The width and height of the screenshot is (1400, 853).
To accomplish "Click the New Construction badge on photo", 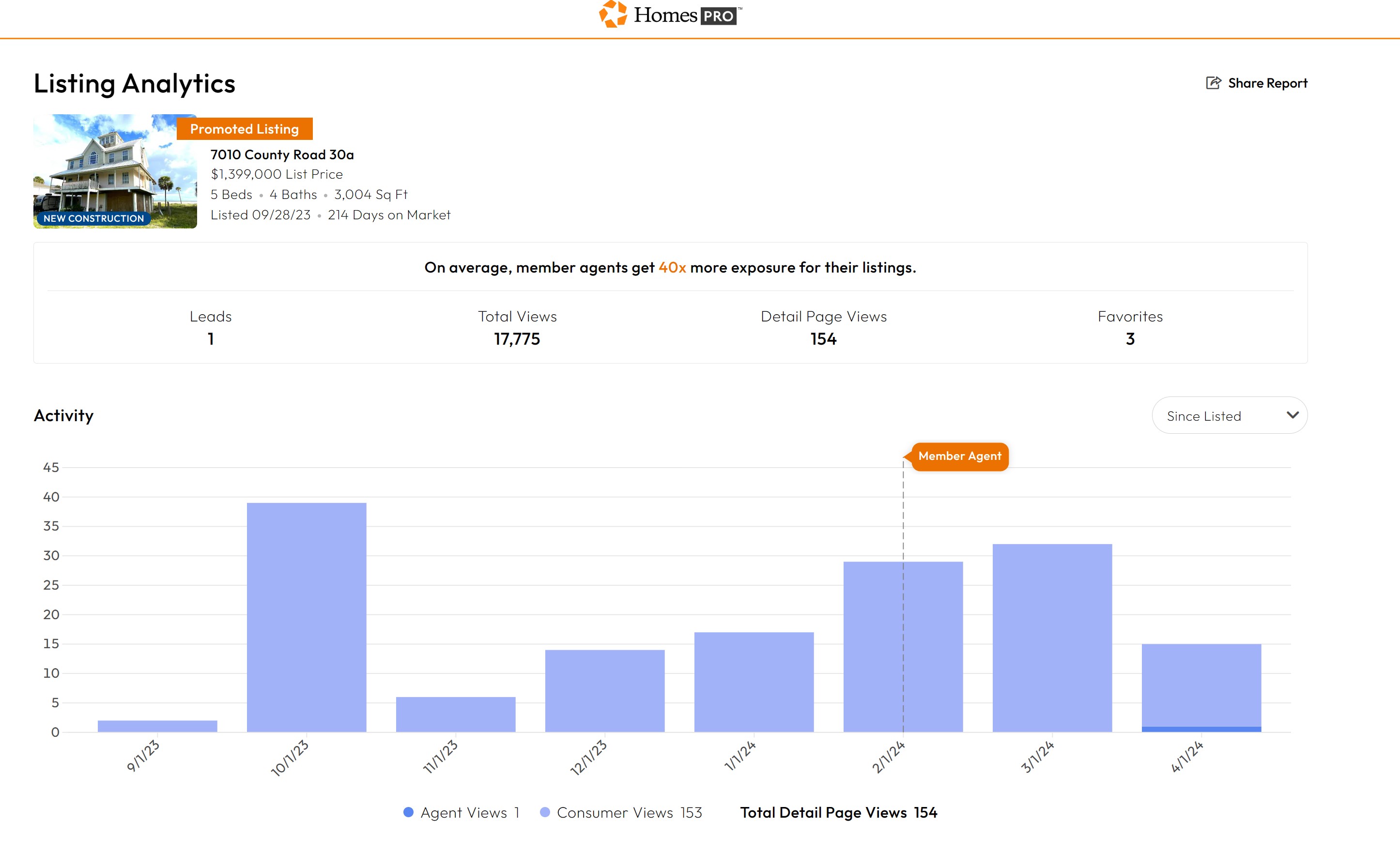I will point(94,219).
